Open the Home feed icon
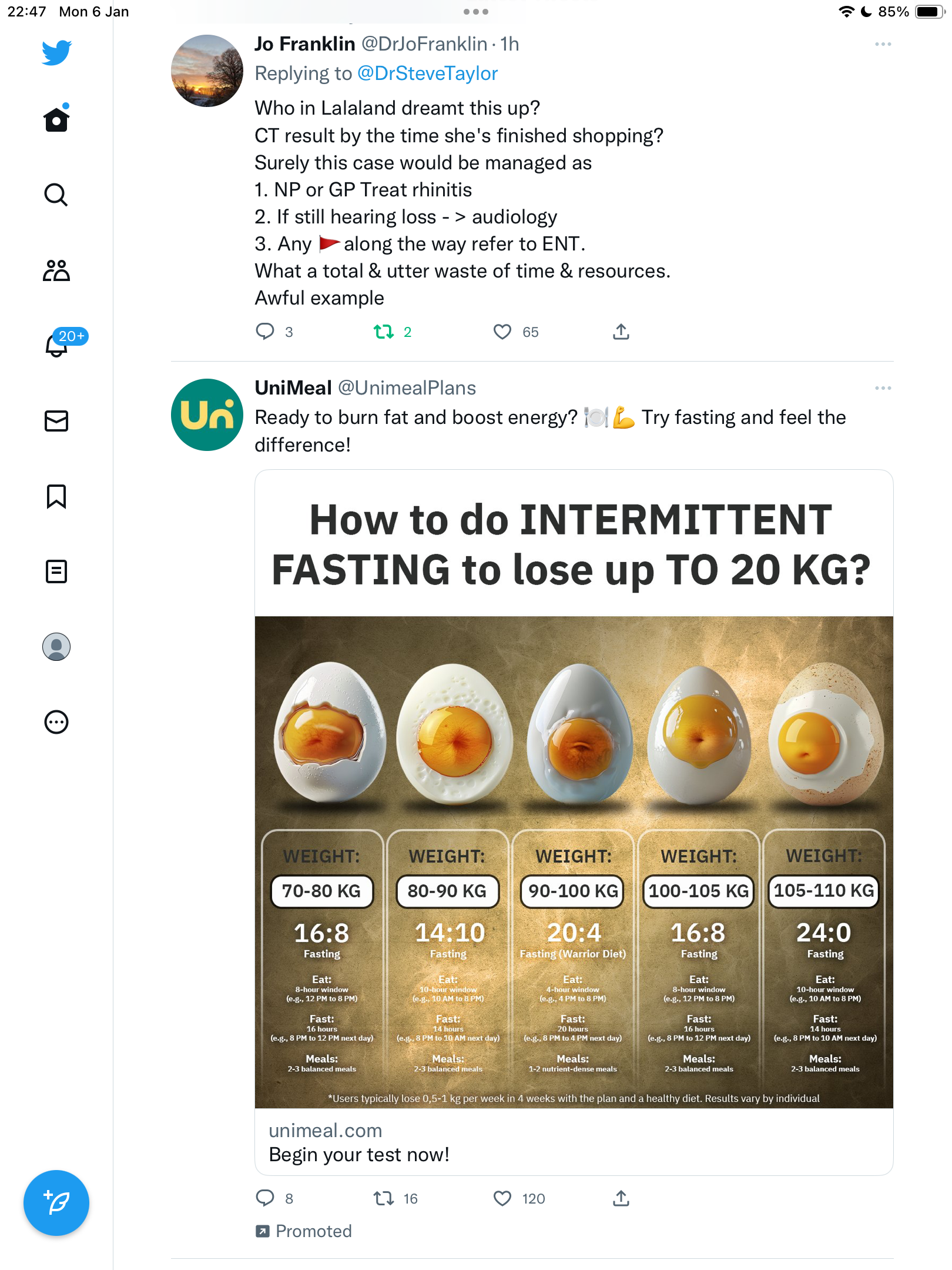The width and height of the screenshot is (952, 1270). (x=56, y=119)
